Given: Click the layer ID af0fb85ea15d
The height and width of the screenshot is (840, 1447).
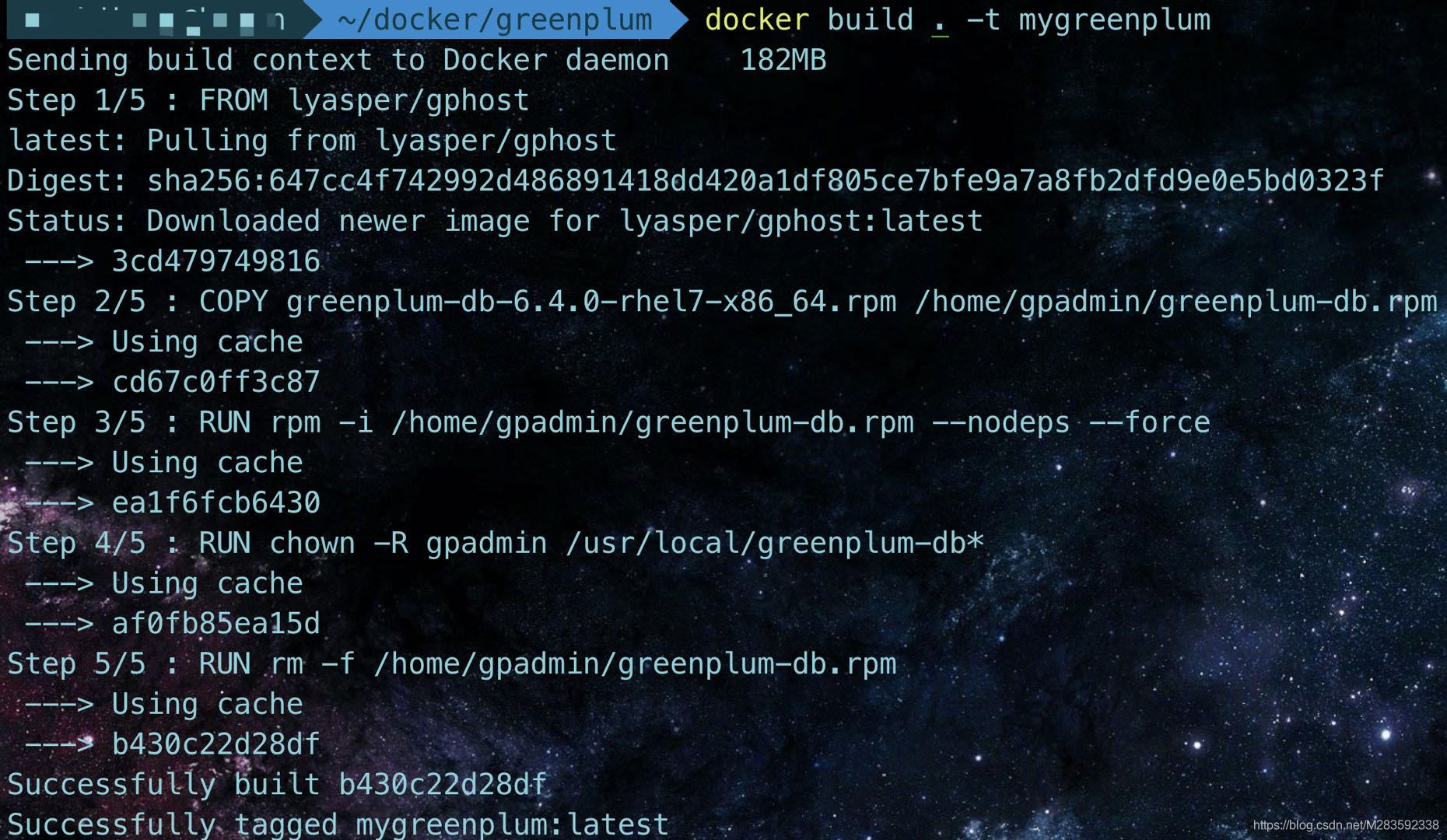Looking at the screenshot, I should [215, 624].
